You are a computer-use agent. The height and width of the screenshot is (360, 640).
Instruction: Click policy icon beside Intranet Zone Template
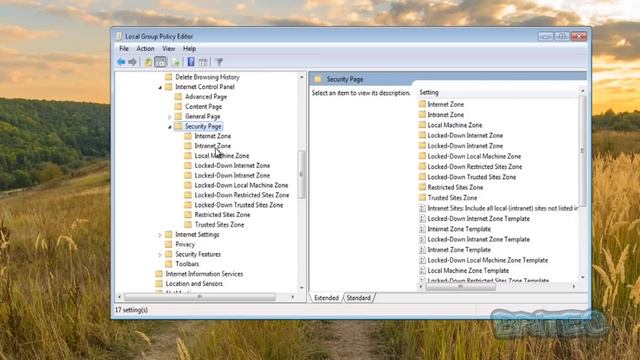(422, 250)
